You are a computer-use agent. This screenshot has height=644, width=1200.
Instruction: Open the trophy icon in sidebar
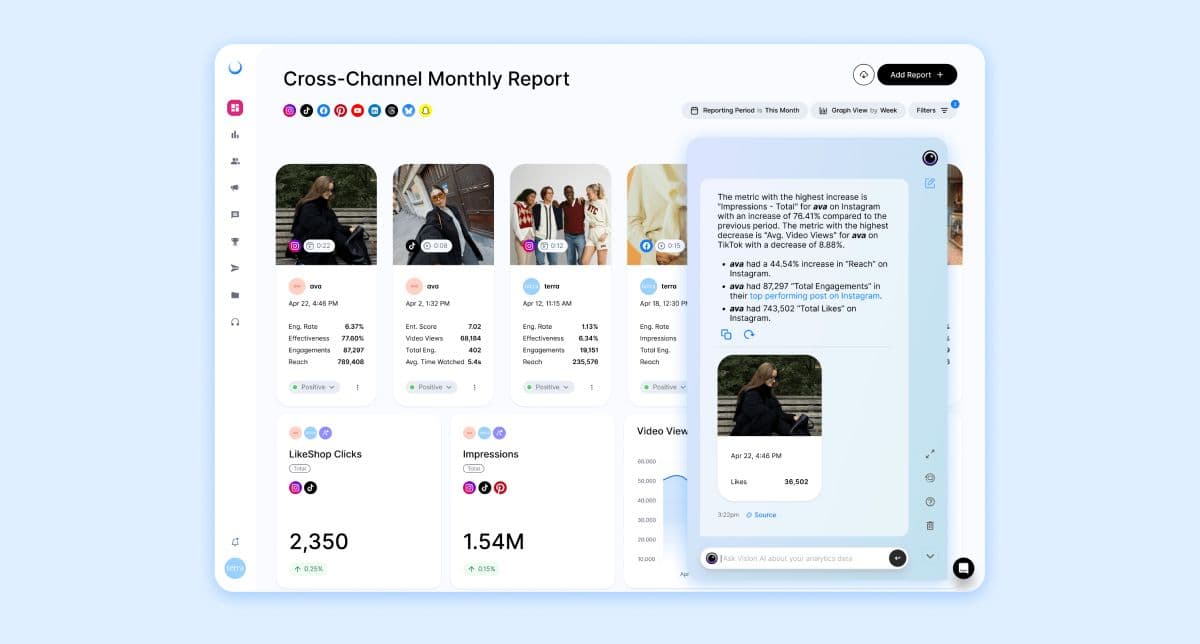click(235, 241)
